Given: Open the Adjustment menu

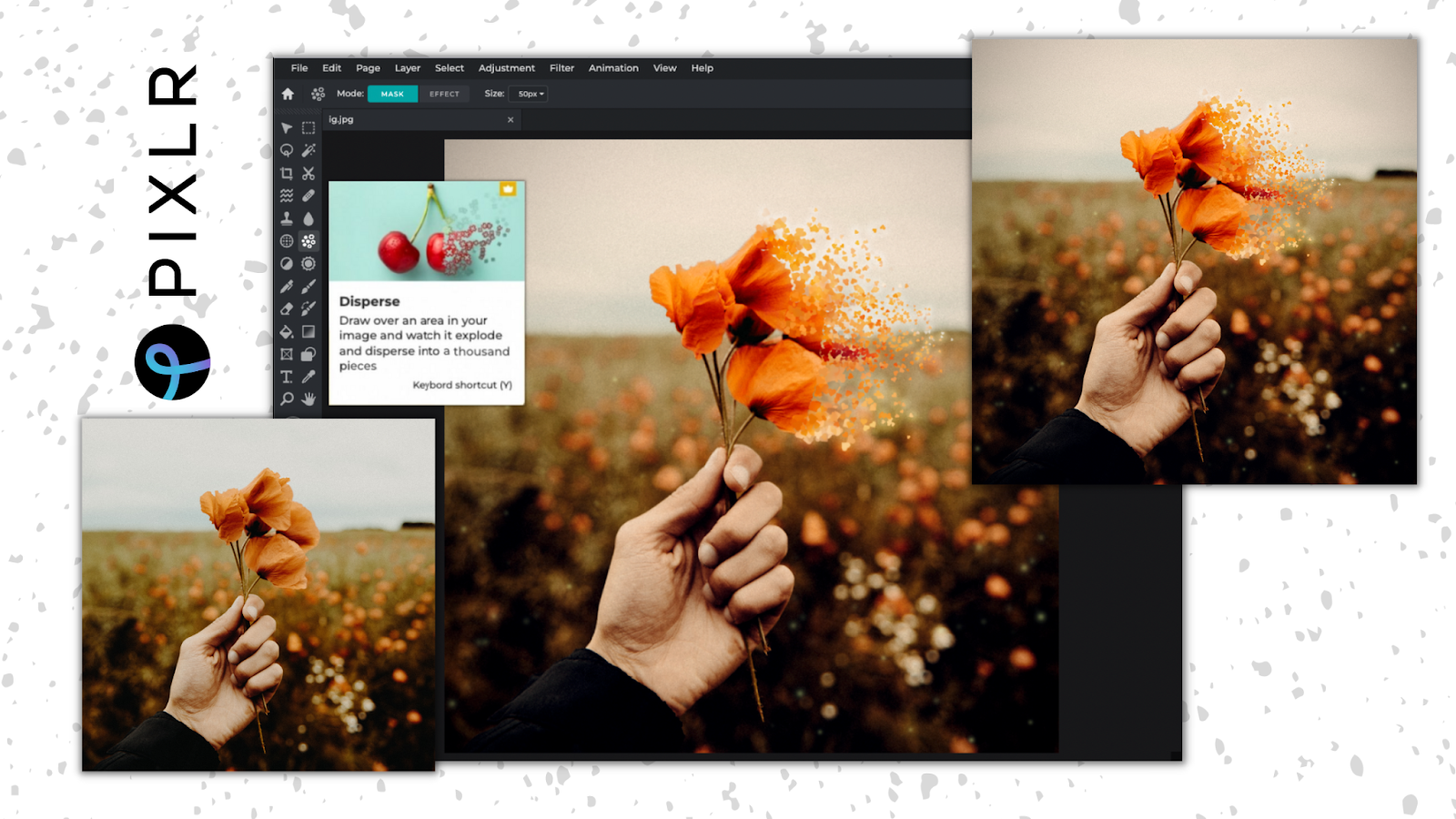Looking at the screenshot, I should [507, 68].
